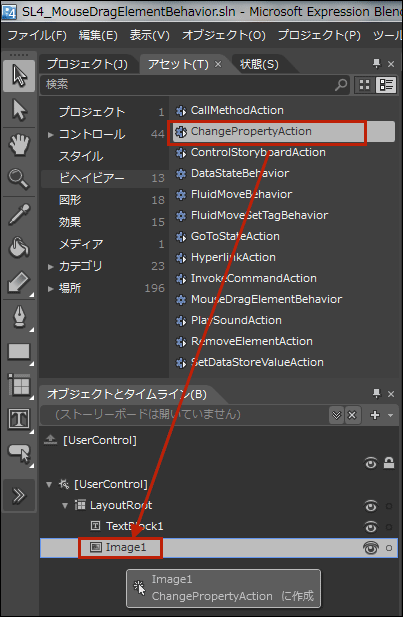Select the Paint Bucket tool

click(19, 248)
